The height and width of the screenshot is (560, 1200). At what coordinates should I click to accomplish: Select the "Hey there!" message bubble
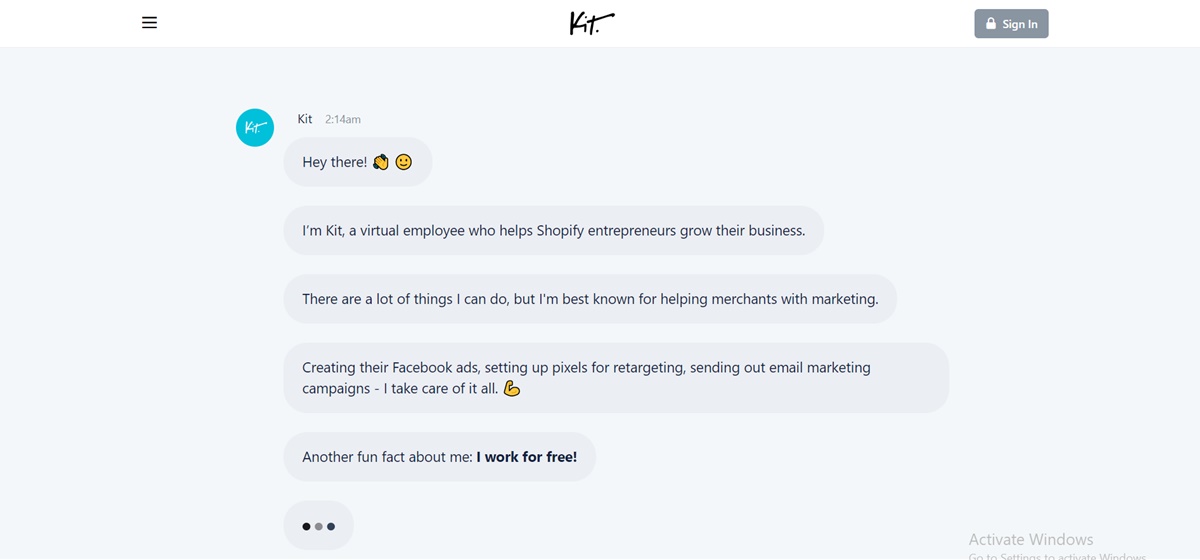click(x=358, y=162)
